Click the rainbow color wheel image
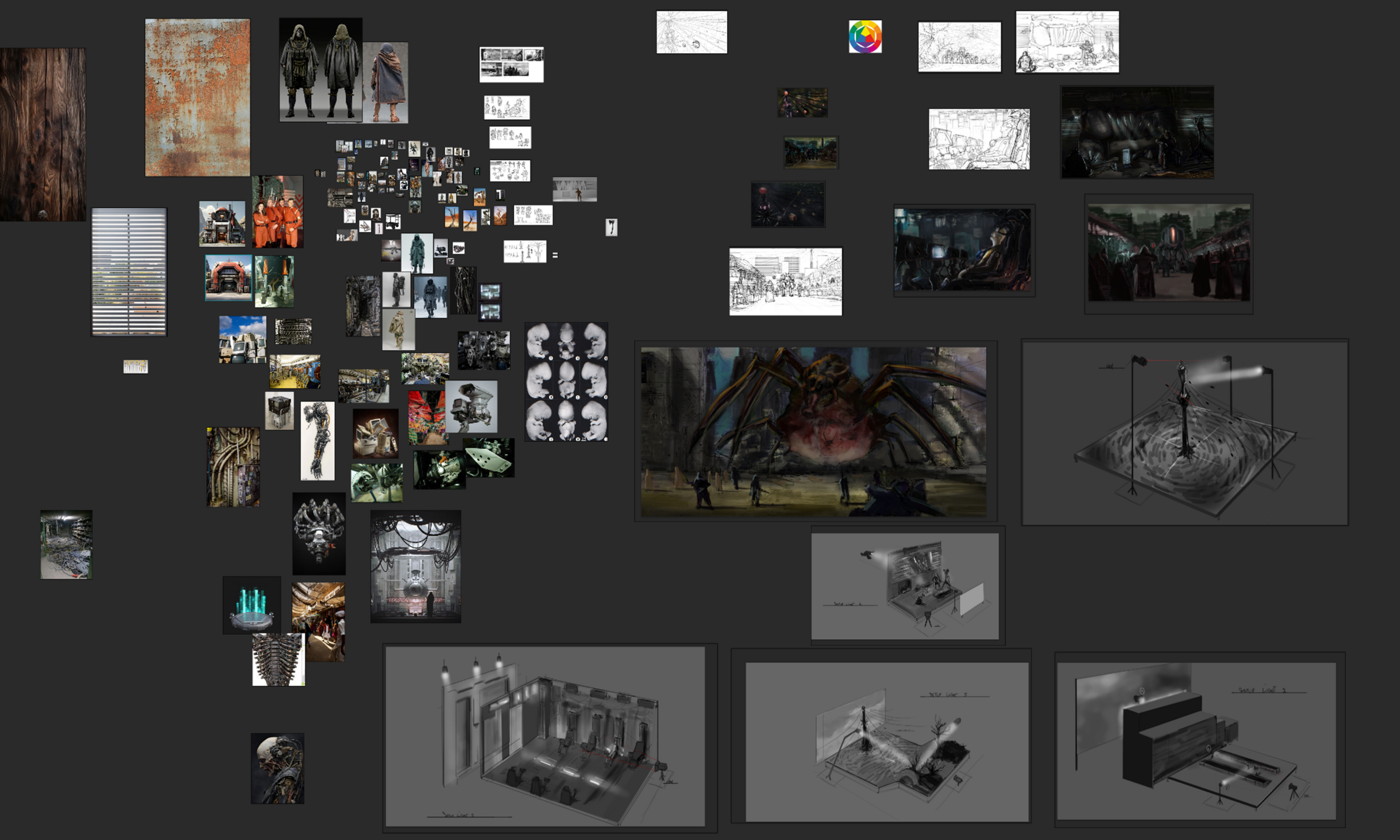Image resolution: width=1400 pixels, height=840 pixels. [865, 37]
